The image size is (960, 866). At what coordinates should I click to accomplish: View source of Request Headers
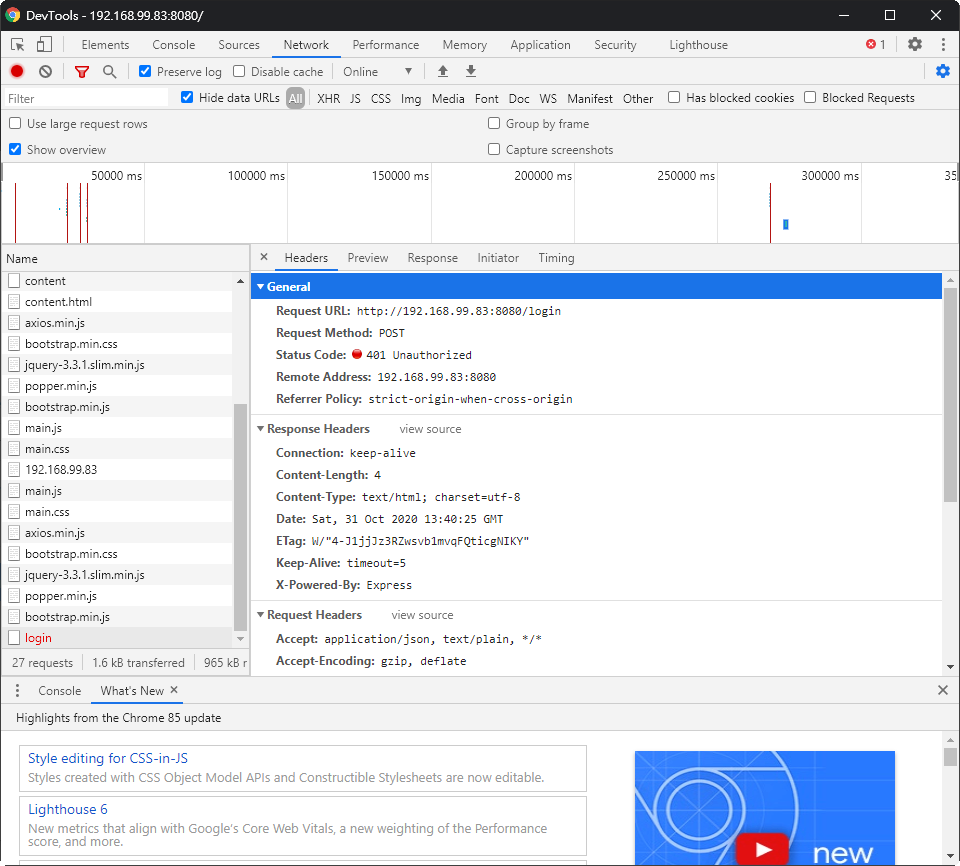422,615
